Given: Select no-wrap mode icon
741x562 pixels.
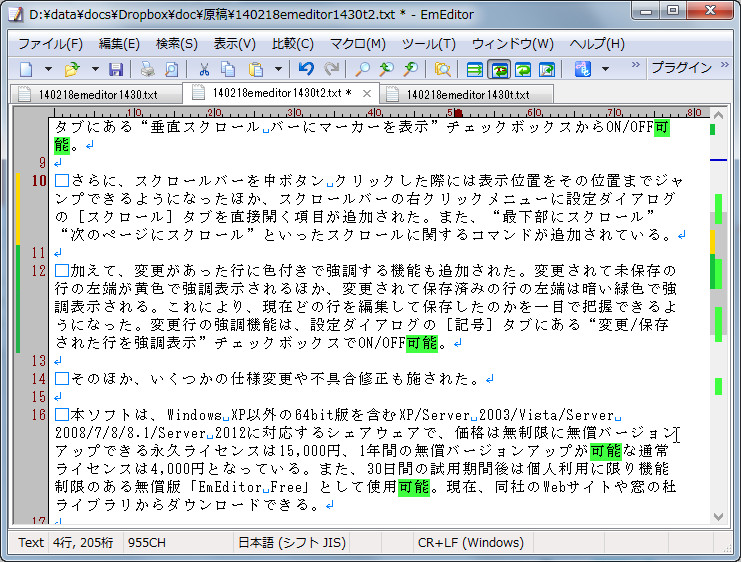Looking at the screenshot, I should 474,69.
